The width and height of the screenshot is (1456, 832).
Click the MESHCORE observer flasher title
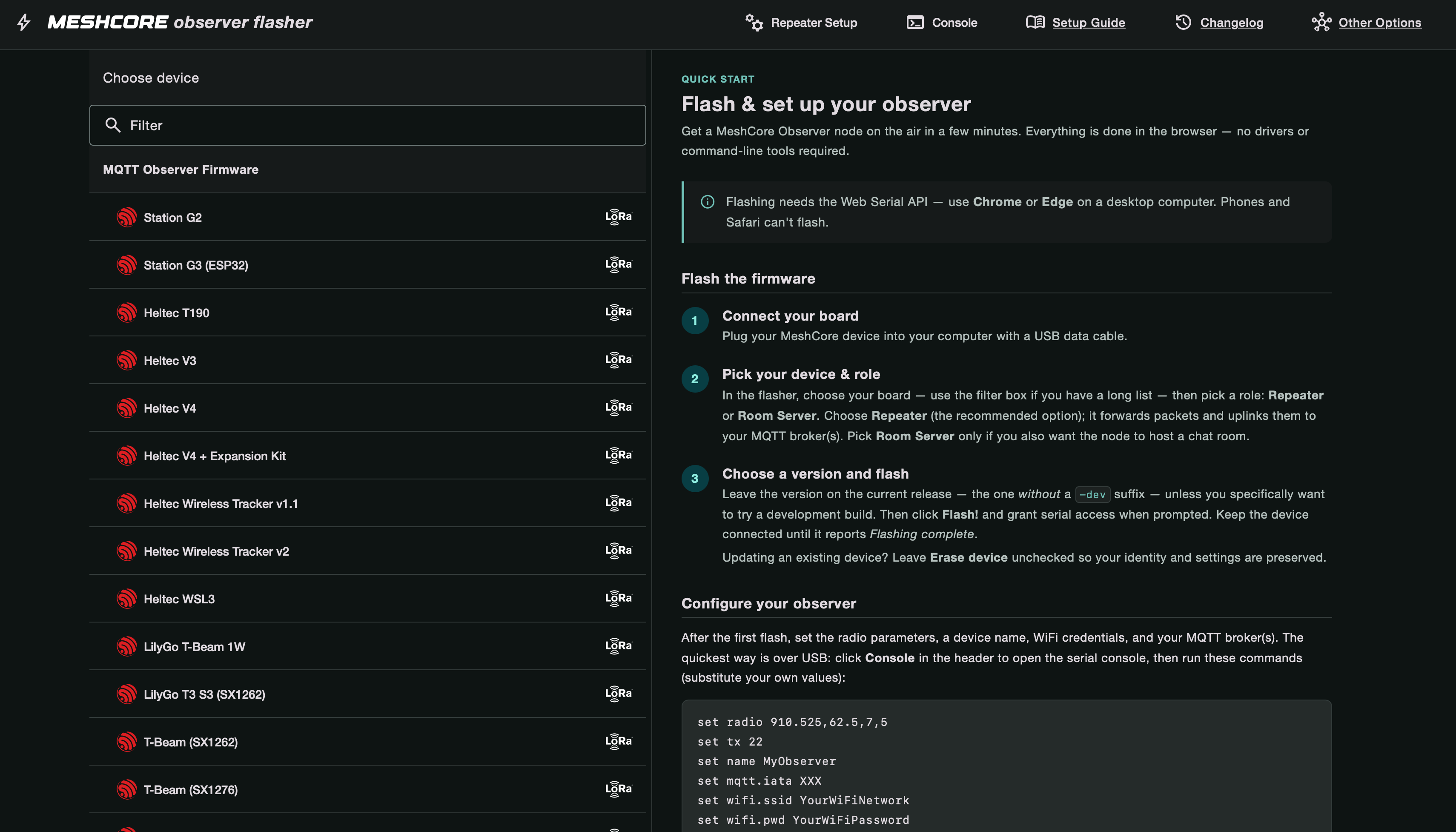coord(180,22)
